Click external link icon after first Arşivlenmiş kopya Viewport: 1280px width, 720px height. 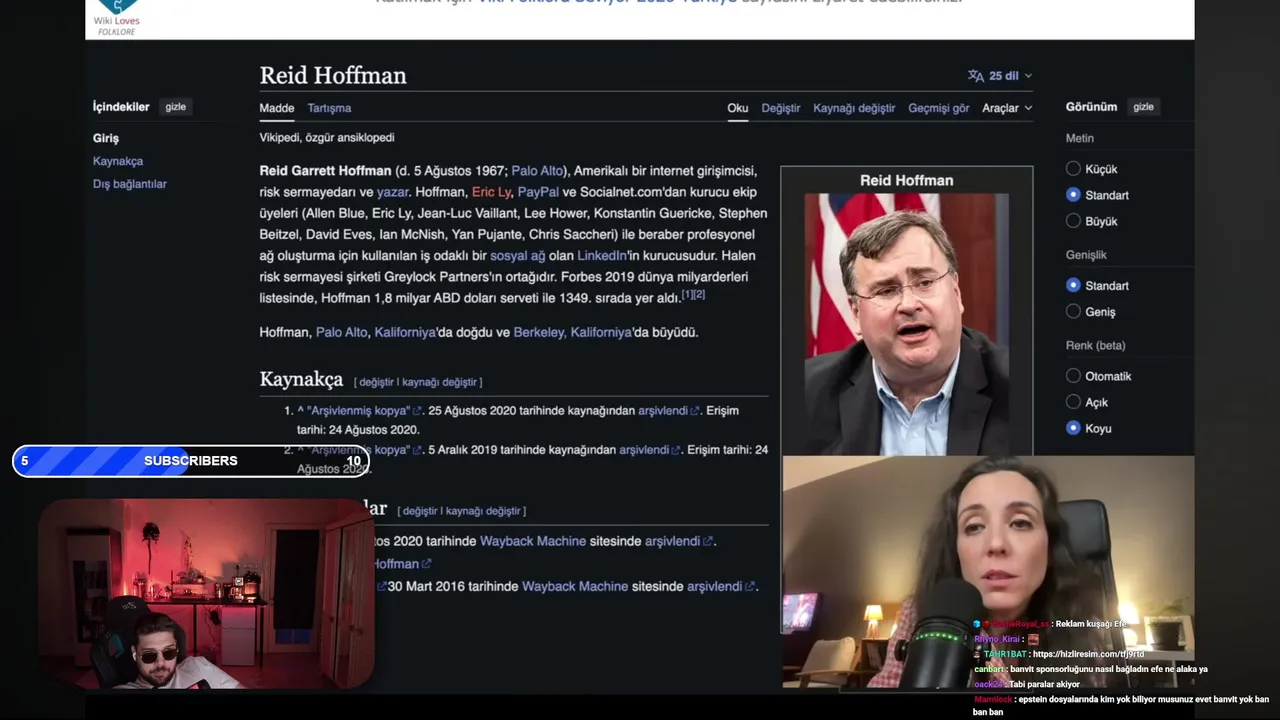[418, 411]
